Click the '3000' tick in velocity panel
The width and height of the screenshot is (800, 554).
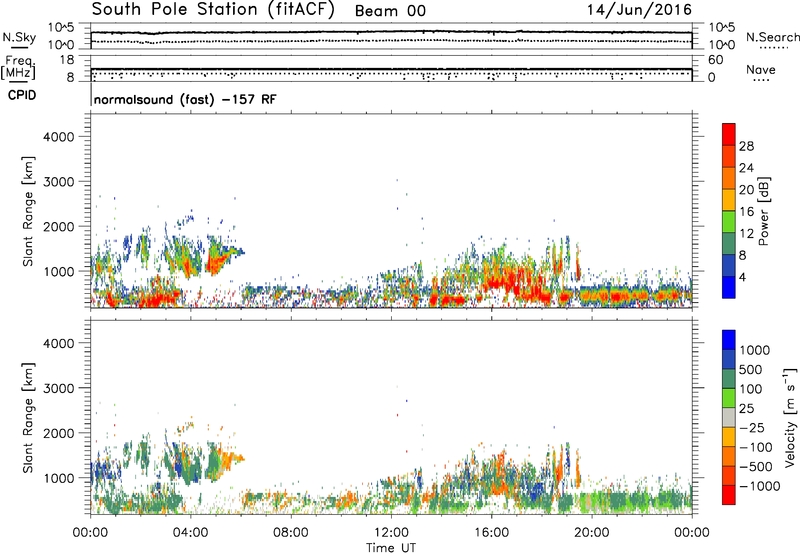(x=58, y=388)
